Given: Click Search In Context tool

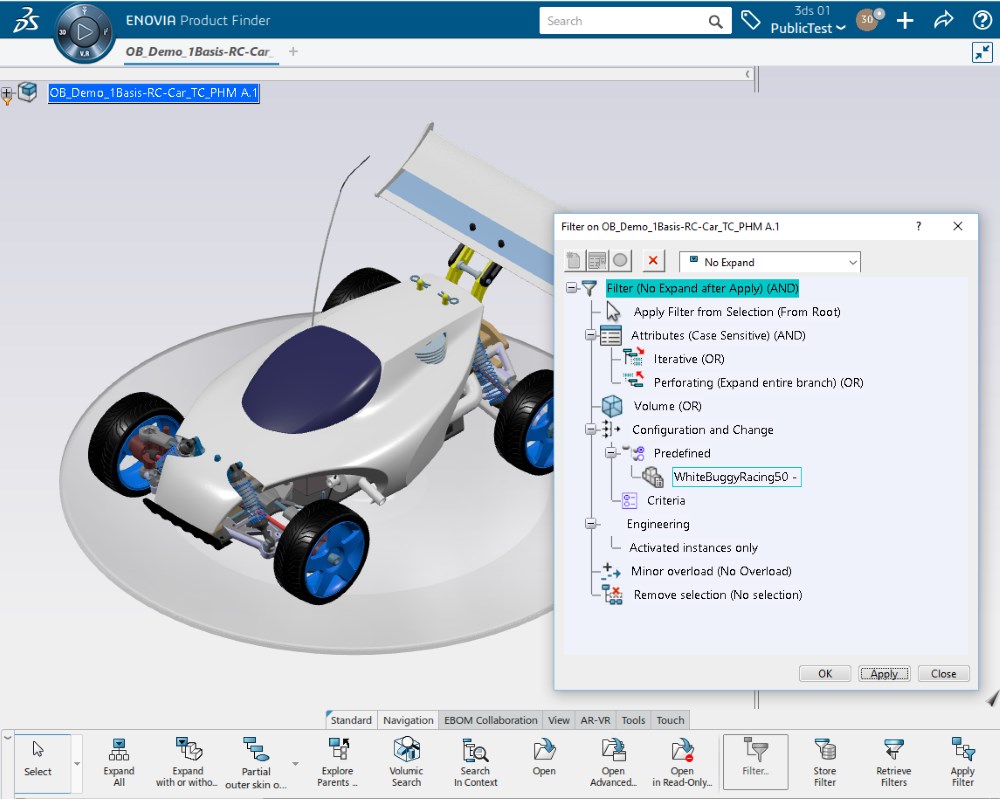Looking at the screenshot, I should point(475,763).
